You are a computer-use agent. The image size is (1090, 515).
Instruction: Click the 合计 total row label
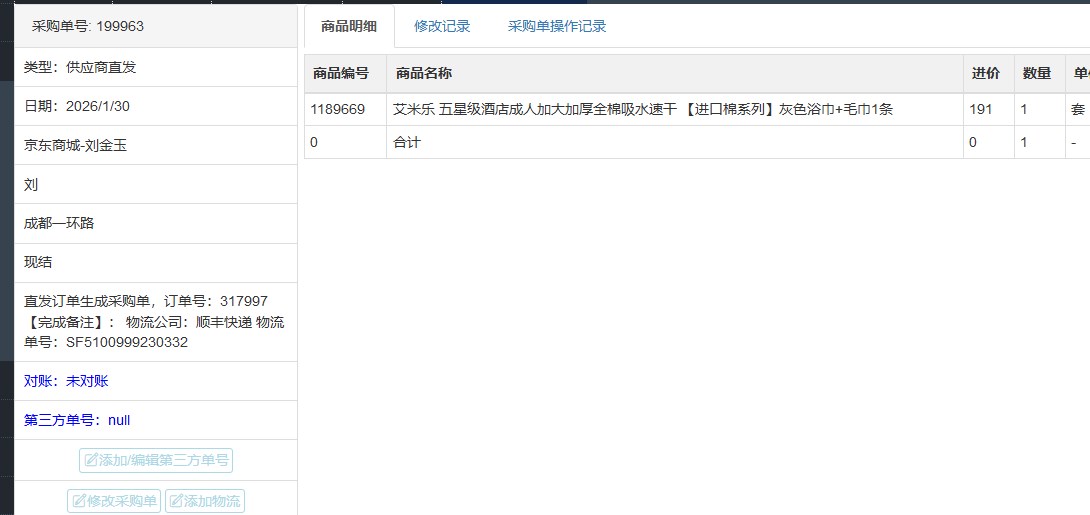pos(408,143)
